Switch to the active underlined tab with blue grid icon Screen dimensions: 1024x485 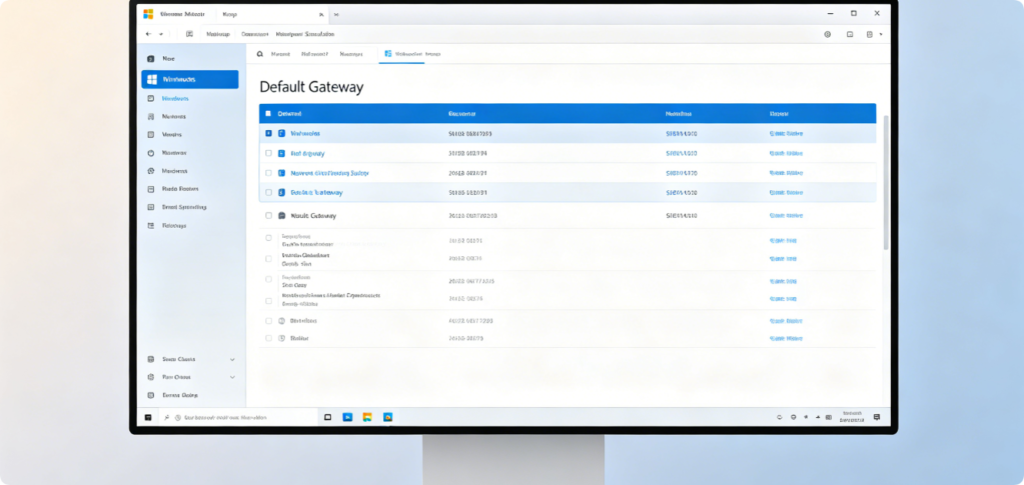(x=413, y=54)
